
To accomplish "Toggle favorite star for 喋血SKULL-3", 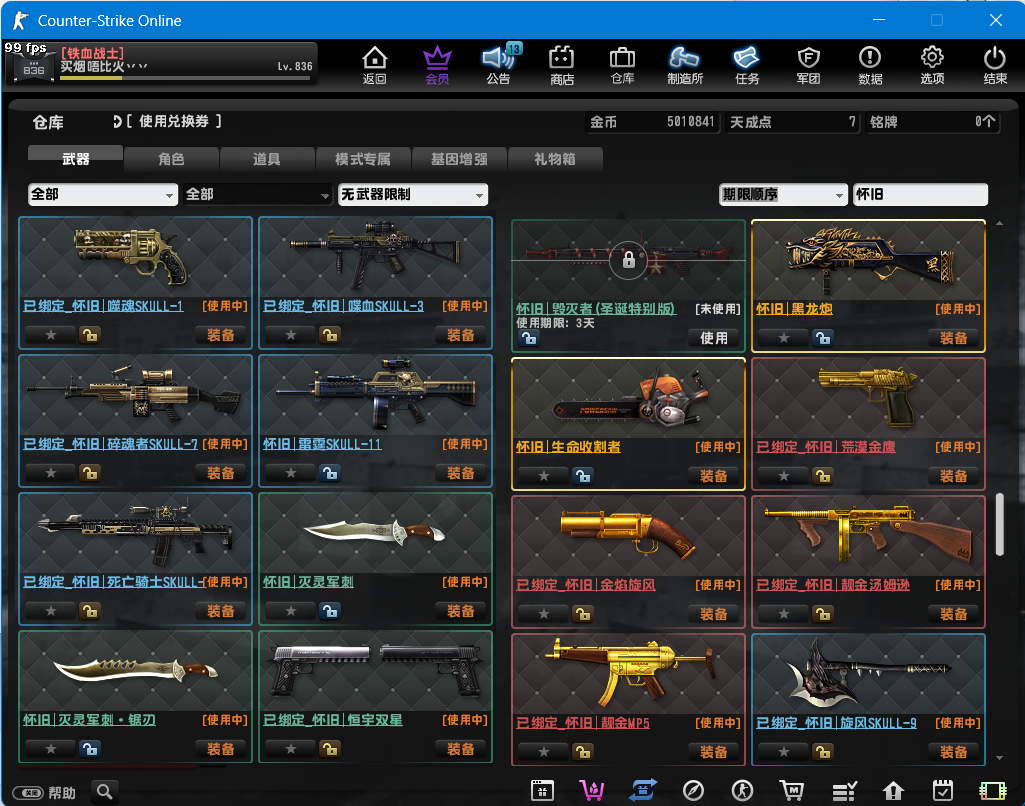I will pyautogui.click(x=291, y=335).
